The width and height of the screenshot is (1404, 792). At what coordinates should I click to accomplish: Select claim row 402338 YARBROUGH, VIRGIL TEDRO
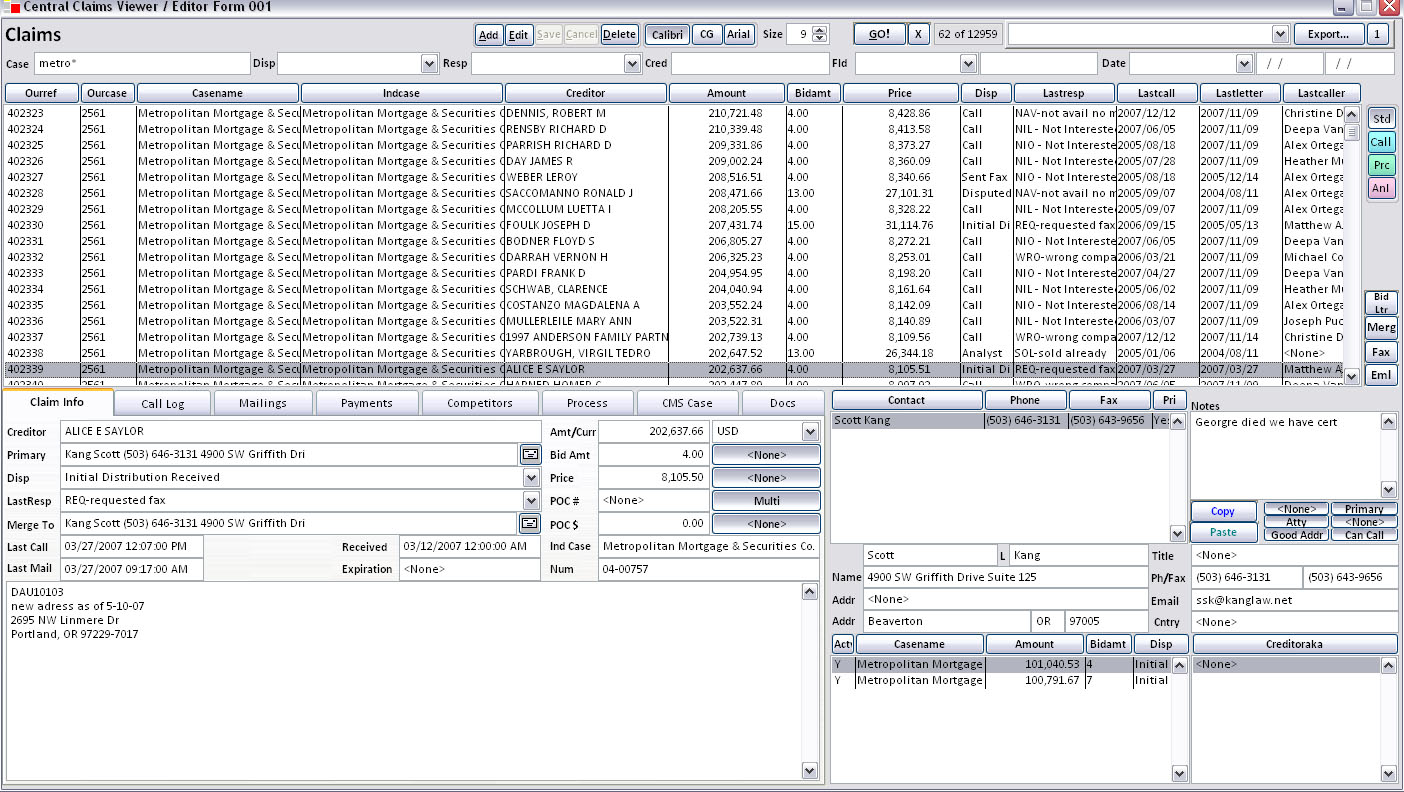tap(675, 353)
